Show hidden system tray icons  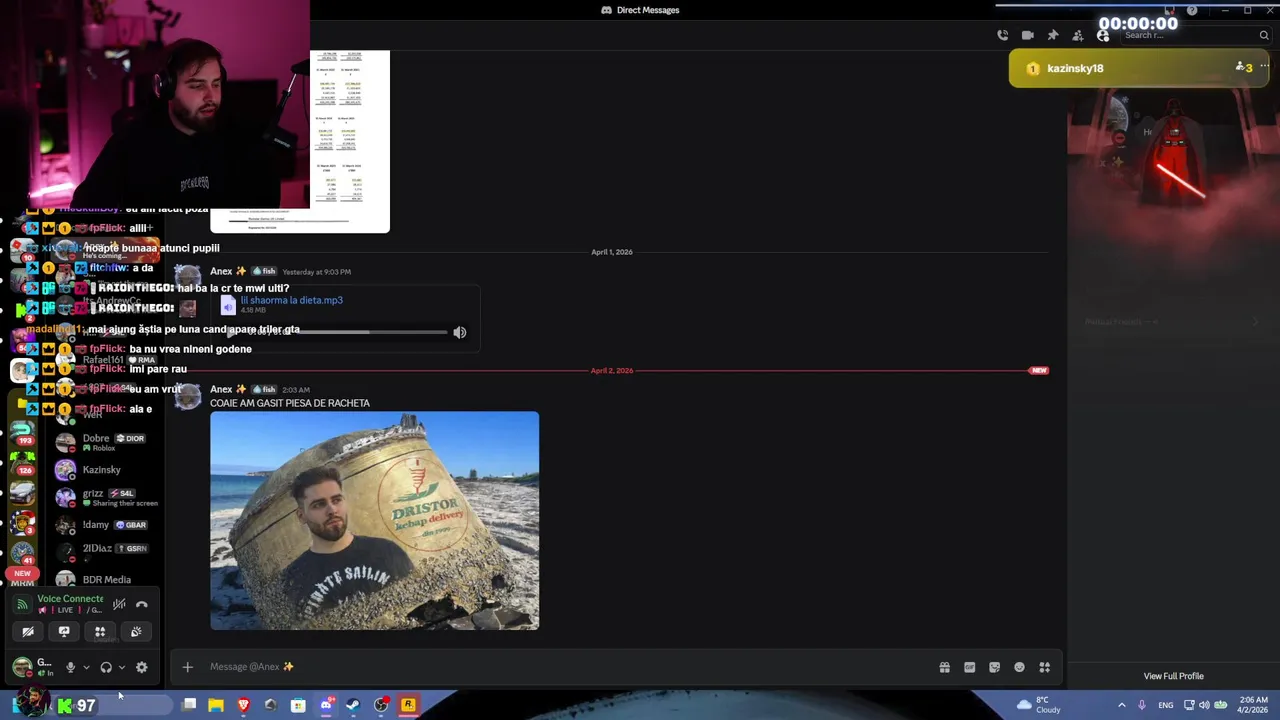click(1121, 705)
